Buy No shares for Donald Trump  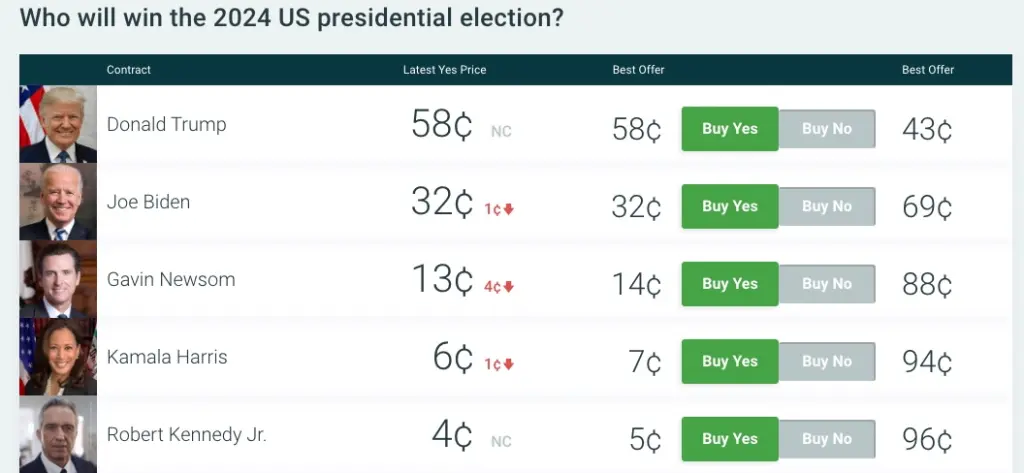pyautogui.click(x=827, y=129)
